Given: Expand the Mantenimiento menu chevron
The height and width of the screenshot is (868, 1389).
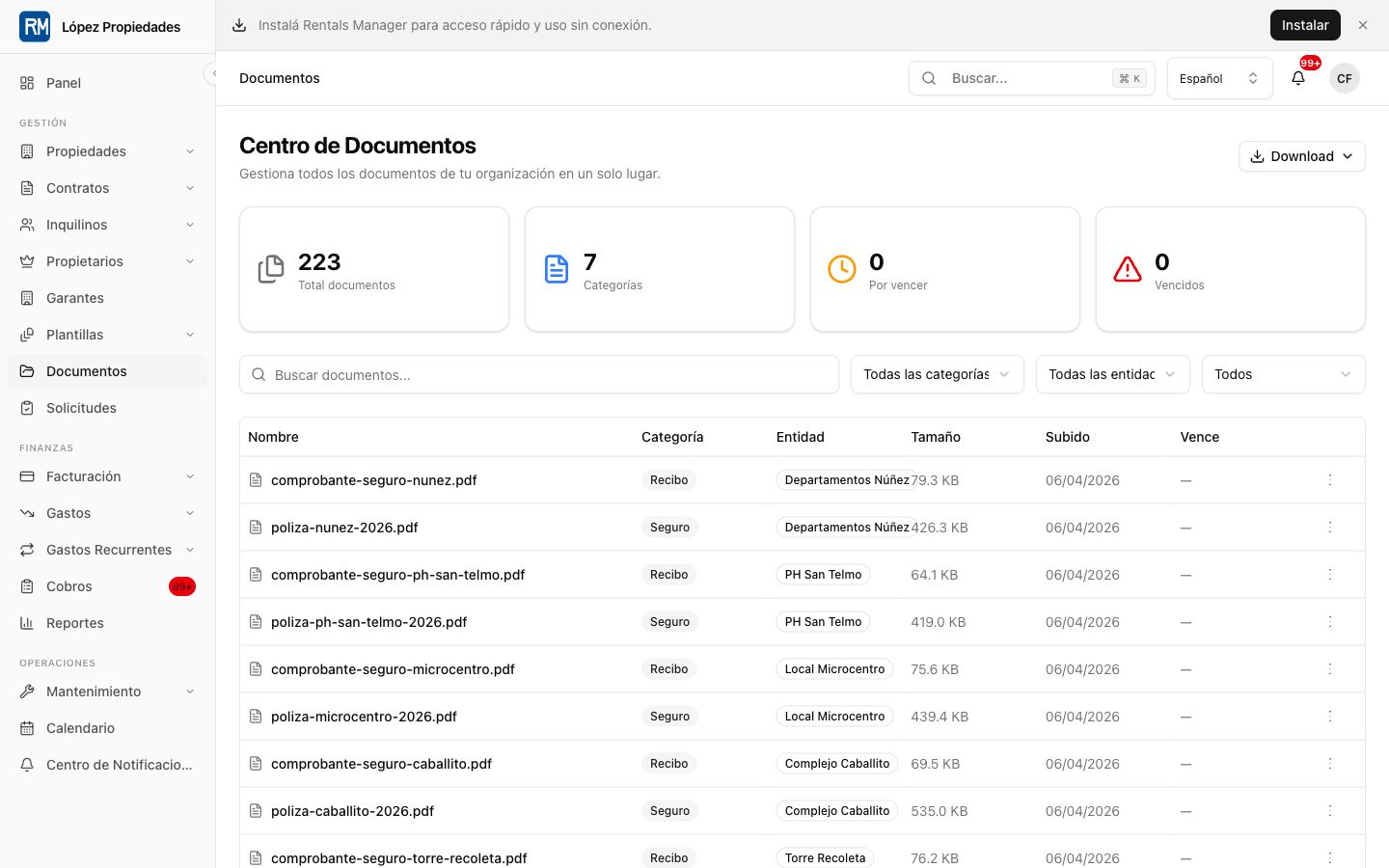Looking at the screenshot, I should pyautogui.click(x=190, y=692).
